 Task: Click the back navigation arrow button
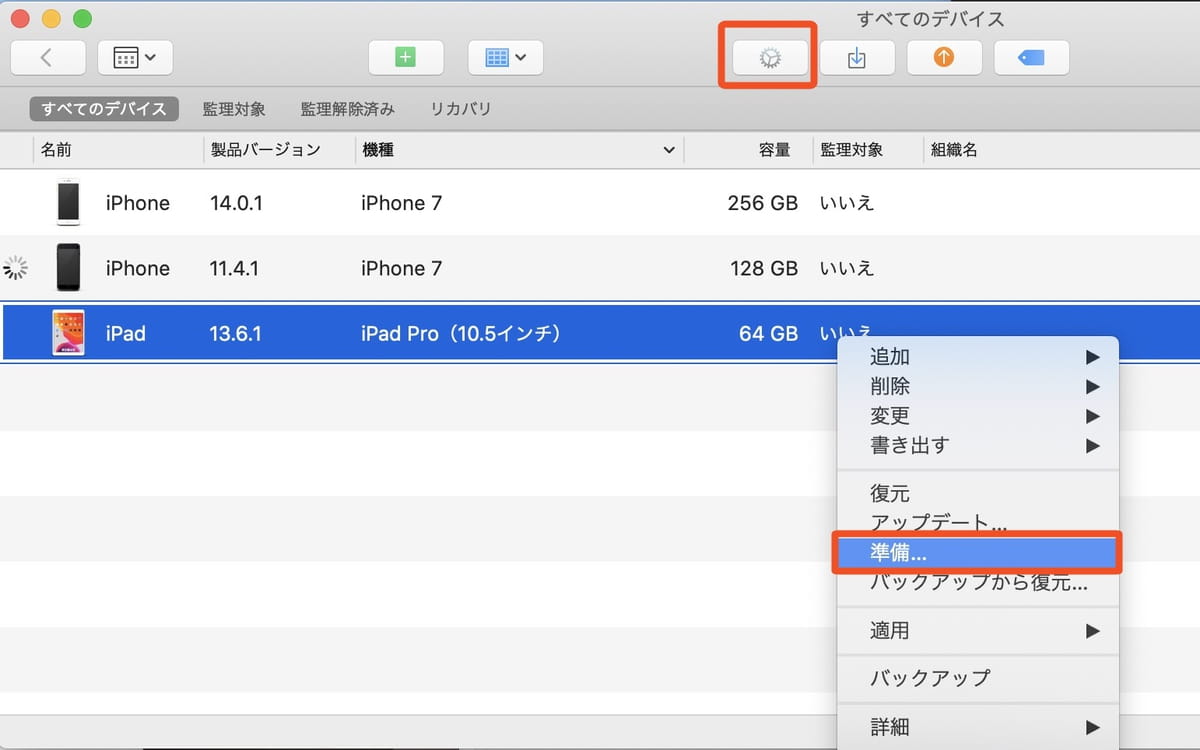tap(48, 58)
